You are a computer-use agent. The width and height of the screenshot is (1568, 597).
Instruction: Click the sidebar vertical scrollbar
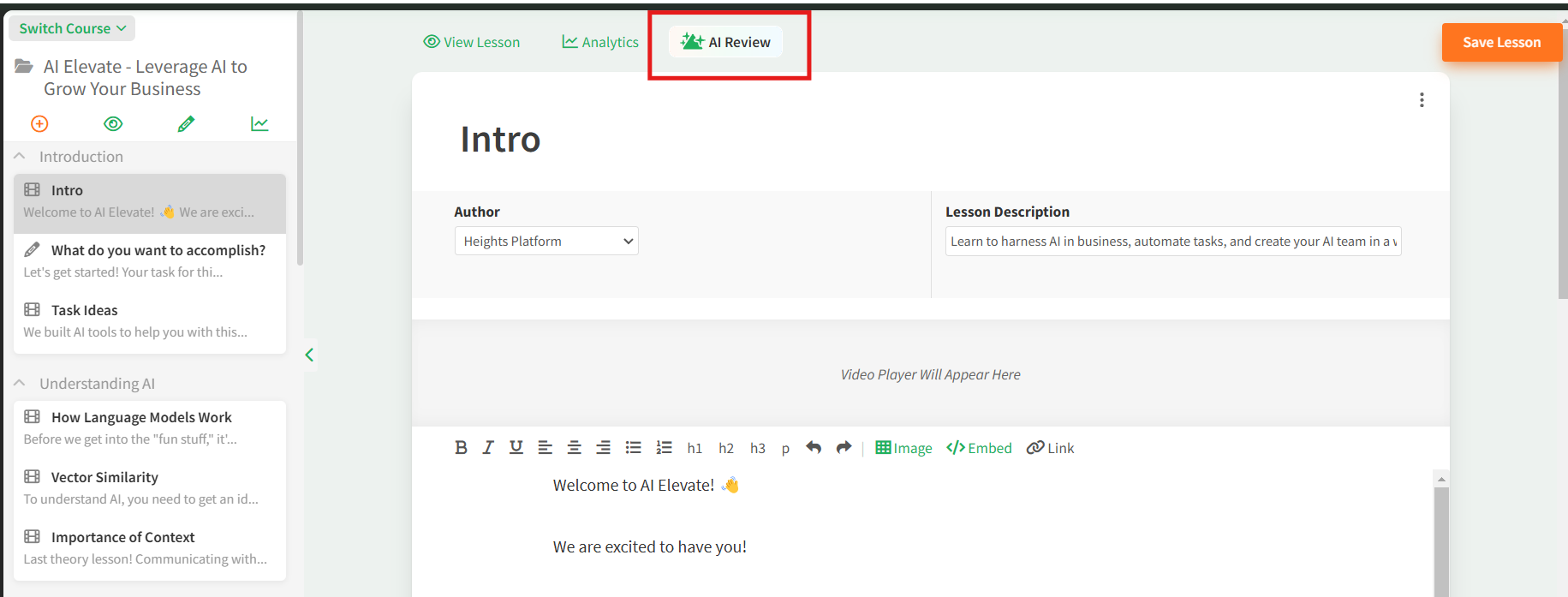pos(300,137)
